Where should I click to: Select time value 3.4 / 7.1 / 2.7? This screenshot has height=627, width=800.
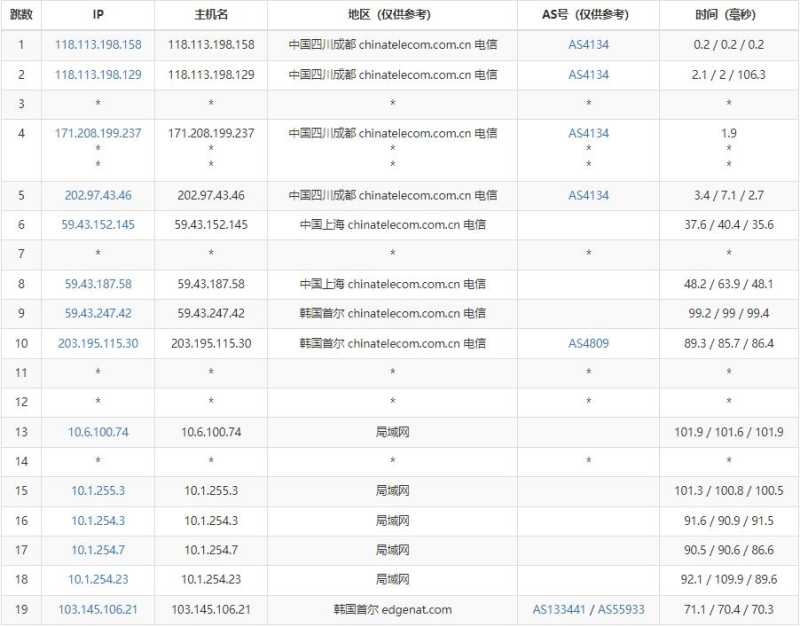pos(729,195)
